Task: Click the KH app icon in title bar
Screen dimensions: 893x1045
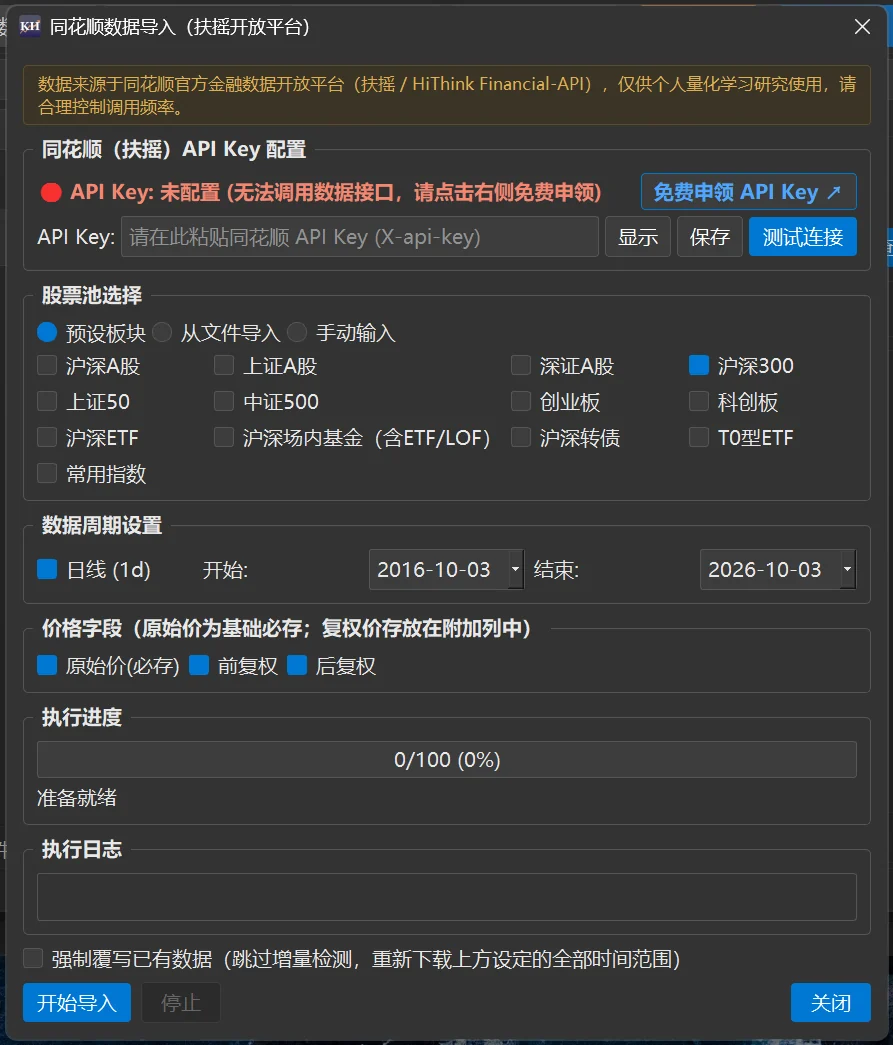Action: (x=30, y=27)
